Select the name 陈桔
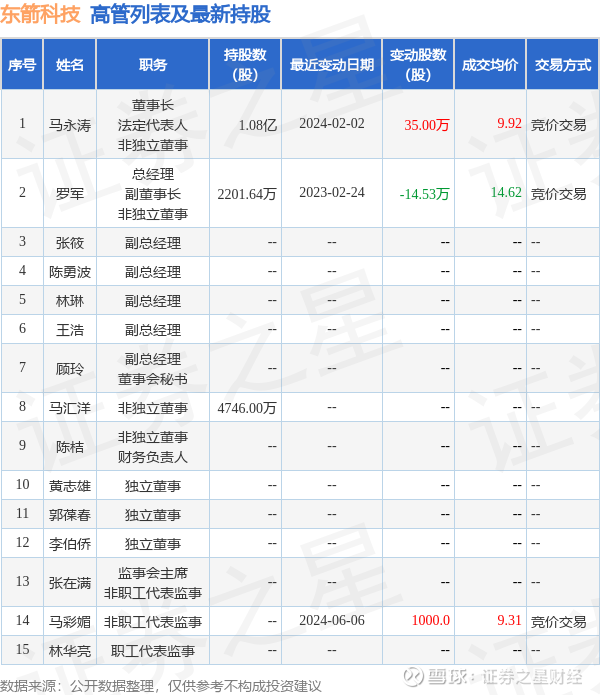Screen dimensions: 600x695 70,447
